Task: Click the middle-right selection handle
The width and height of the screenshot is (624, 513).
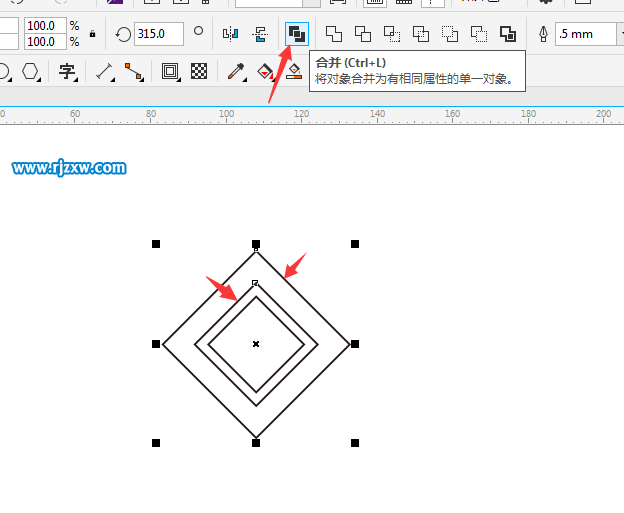Action: click(x=355, y=344)
